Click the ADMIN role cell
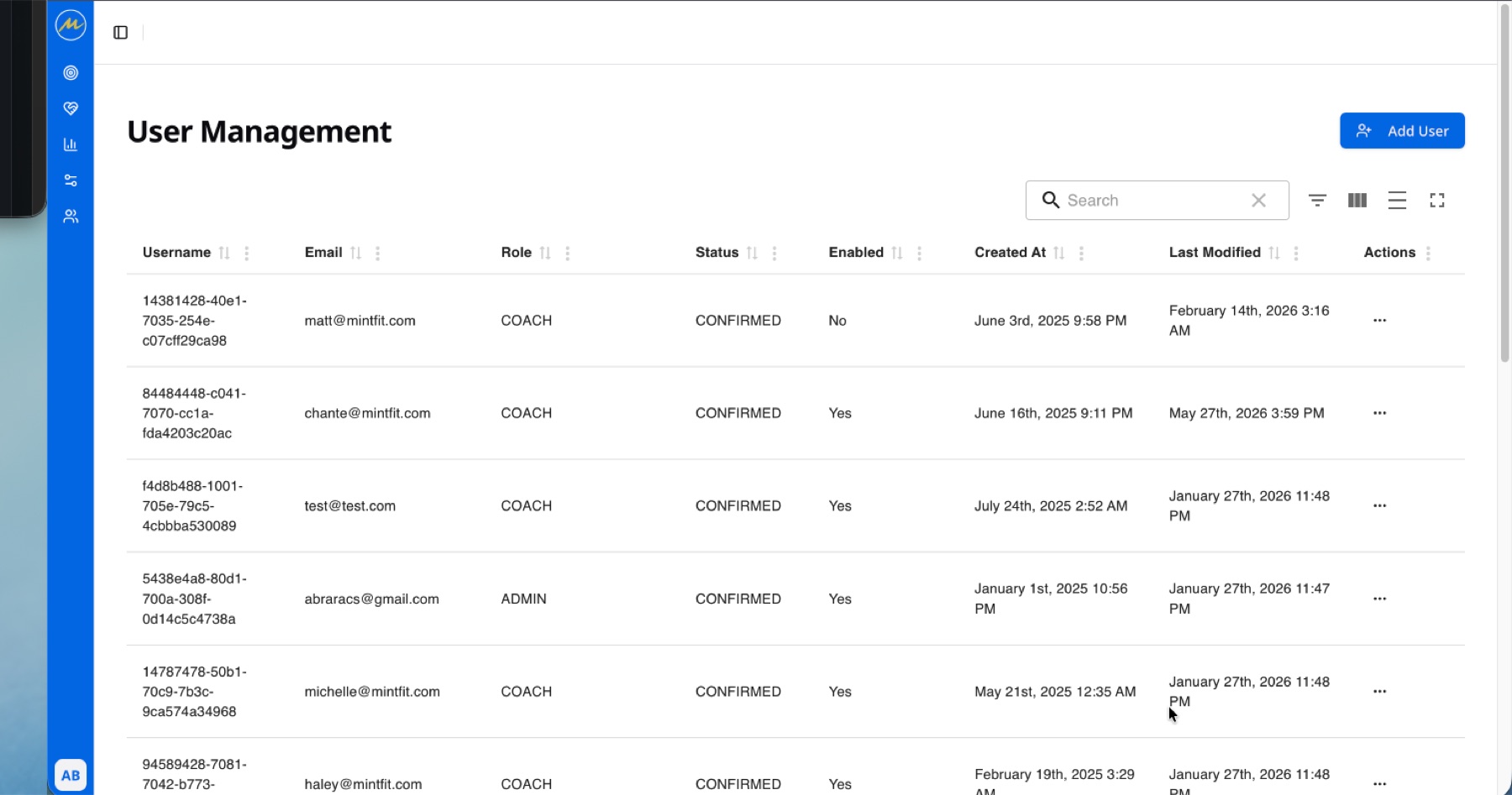This screenshot has width=1512, height=795. point(523,599)
